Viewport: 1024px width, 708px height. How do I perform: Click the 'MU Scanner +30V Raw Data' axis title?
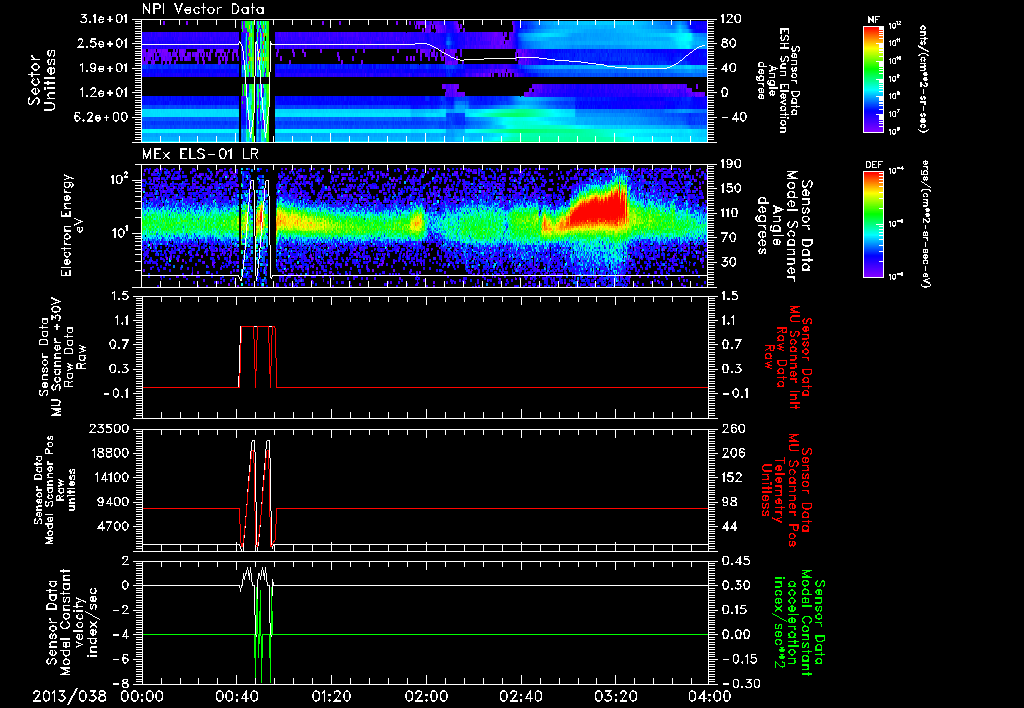61,357
